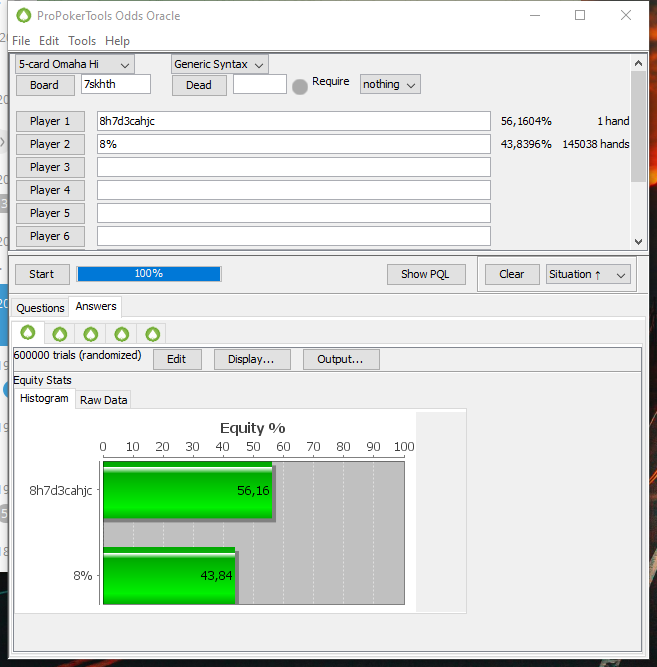The height and width of the screenshot is (667, 657).
Task: Open the Help menu
Action: [x=117, y=41]
